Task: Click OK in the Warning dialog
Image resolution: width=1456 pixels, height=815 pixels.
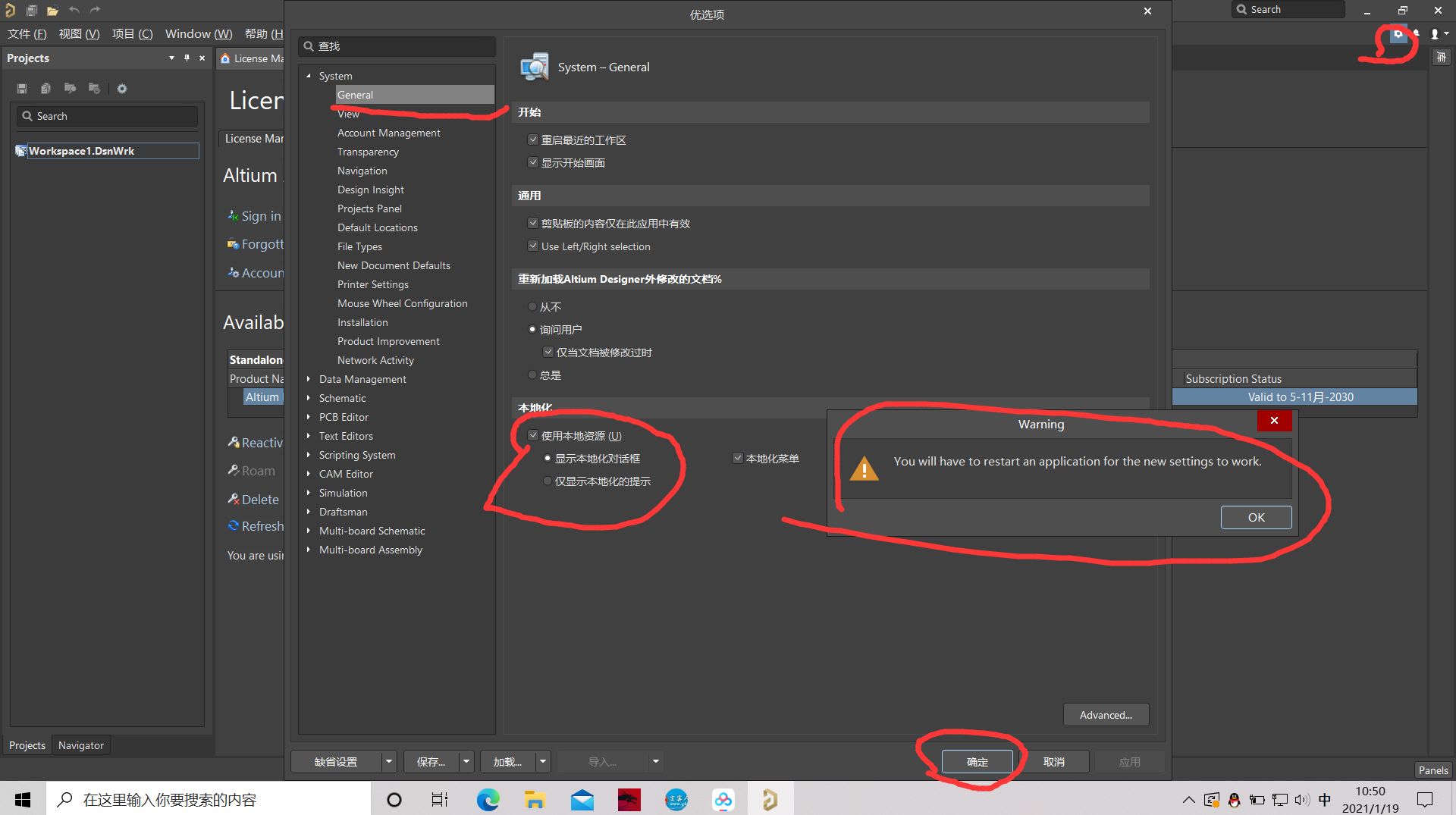Action: tap(1256, 517)
